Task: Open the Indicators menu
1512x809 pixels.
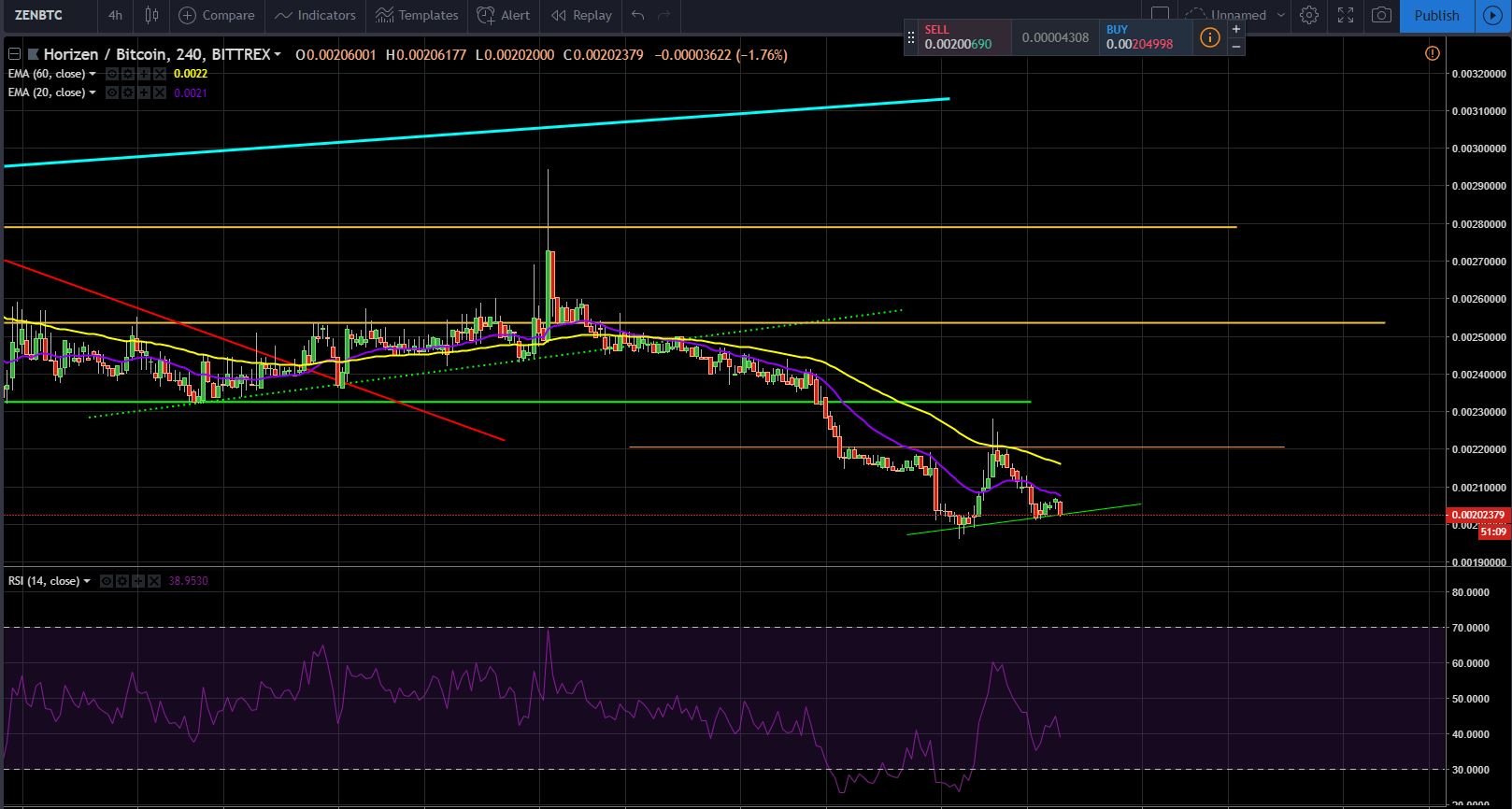Action: (x=315, y=15)
